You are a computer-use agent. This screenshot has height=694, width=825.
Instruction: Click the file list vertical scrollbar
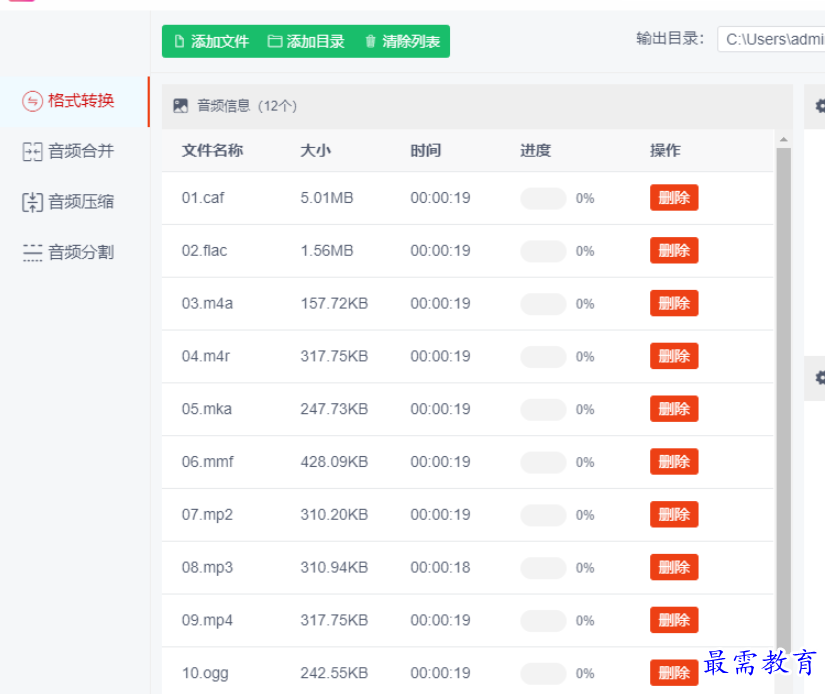[783, 400]
